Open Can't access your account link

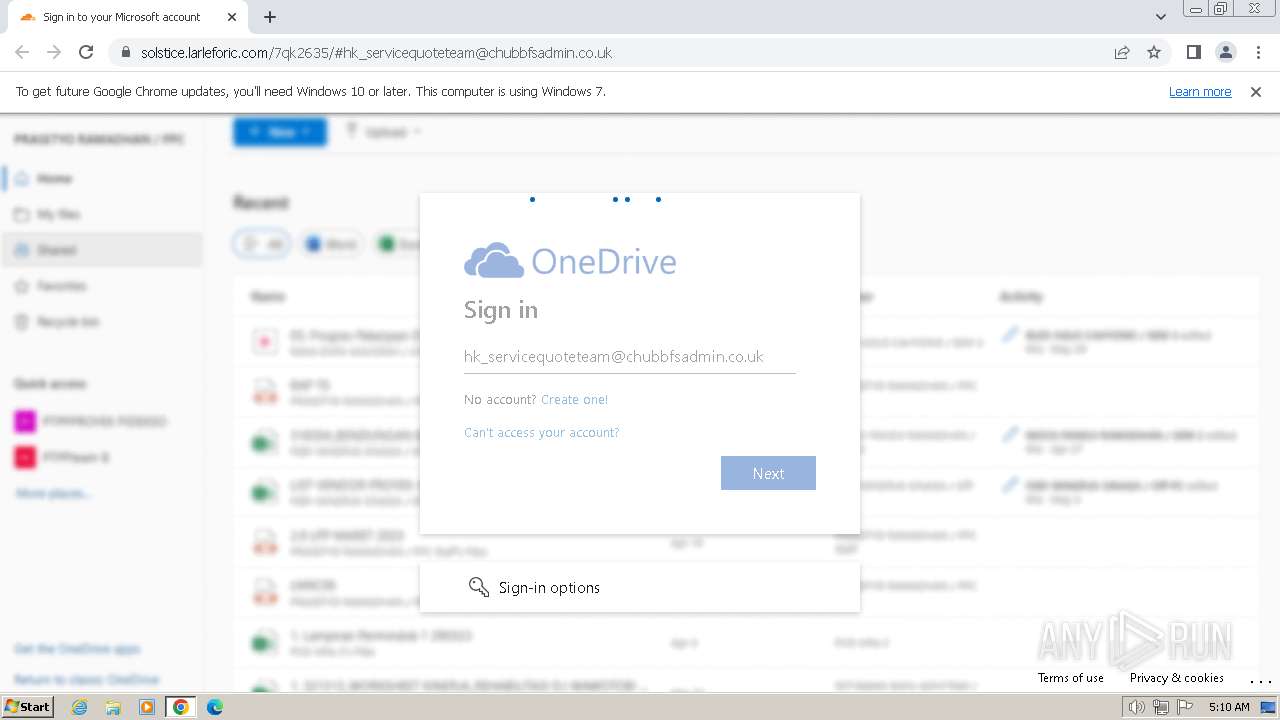point(541,432)
